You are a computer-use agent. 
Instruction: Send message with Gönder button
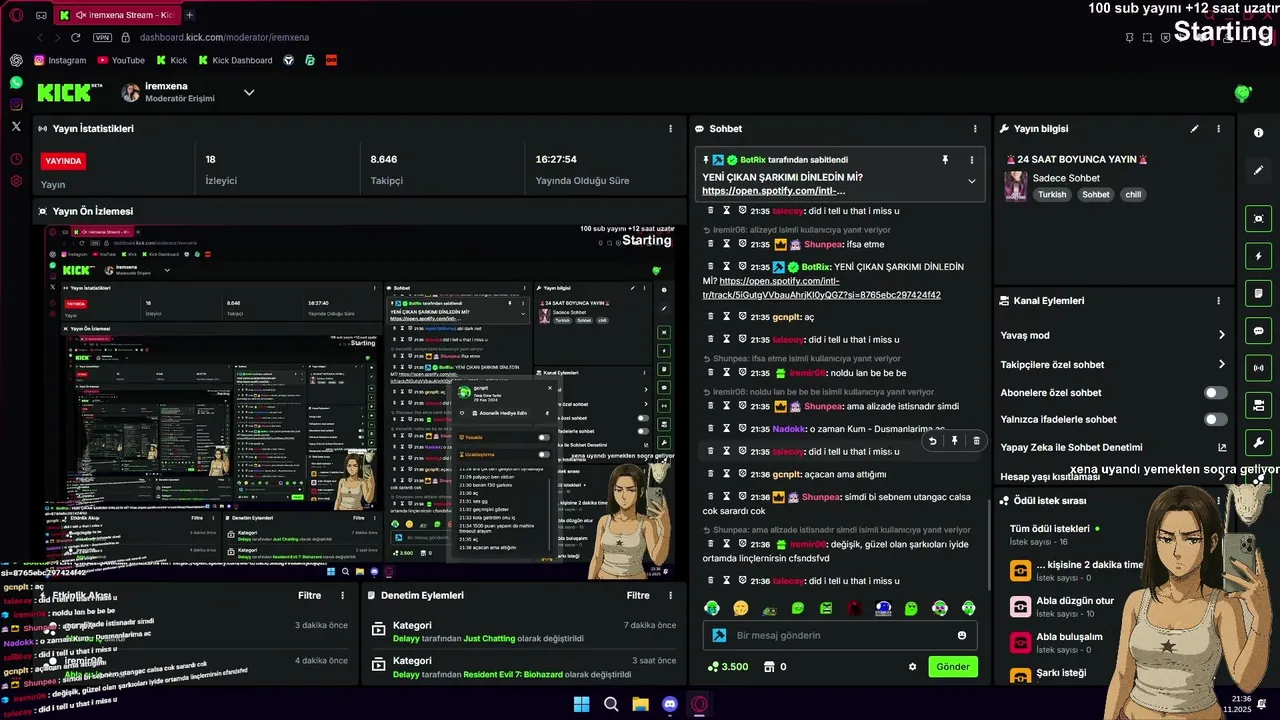coord(953,667)
